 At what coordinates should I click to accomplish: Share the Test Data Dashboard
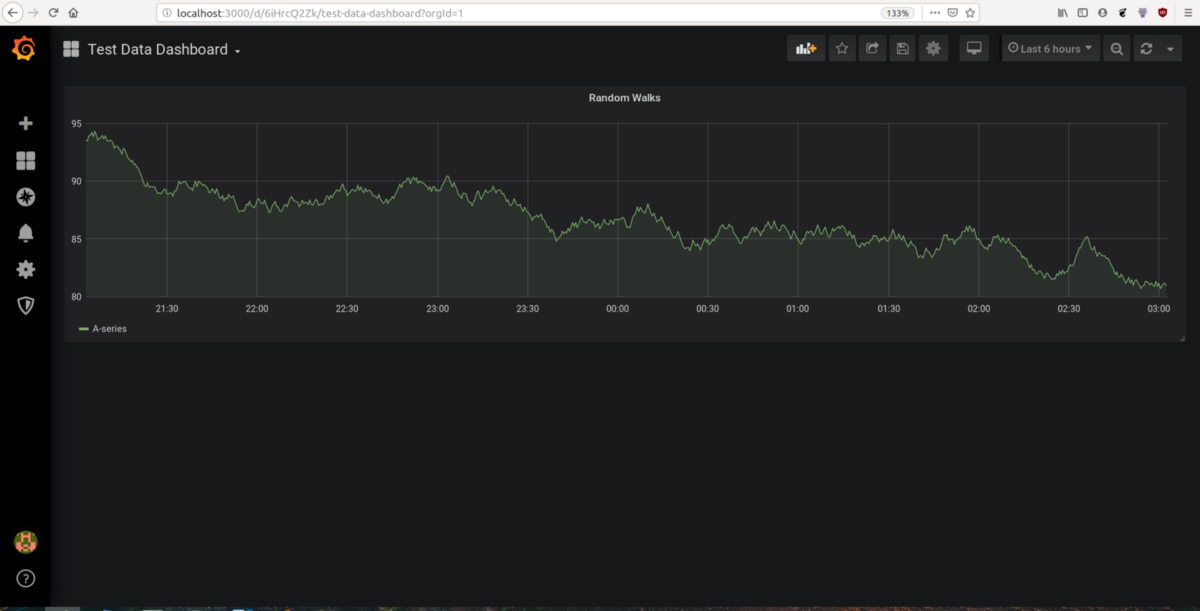click(872, 48)
